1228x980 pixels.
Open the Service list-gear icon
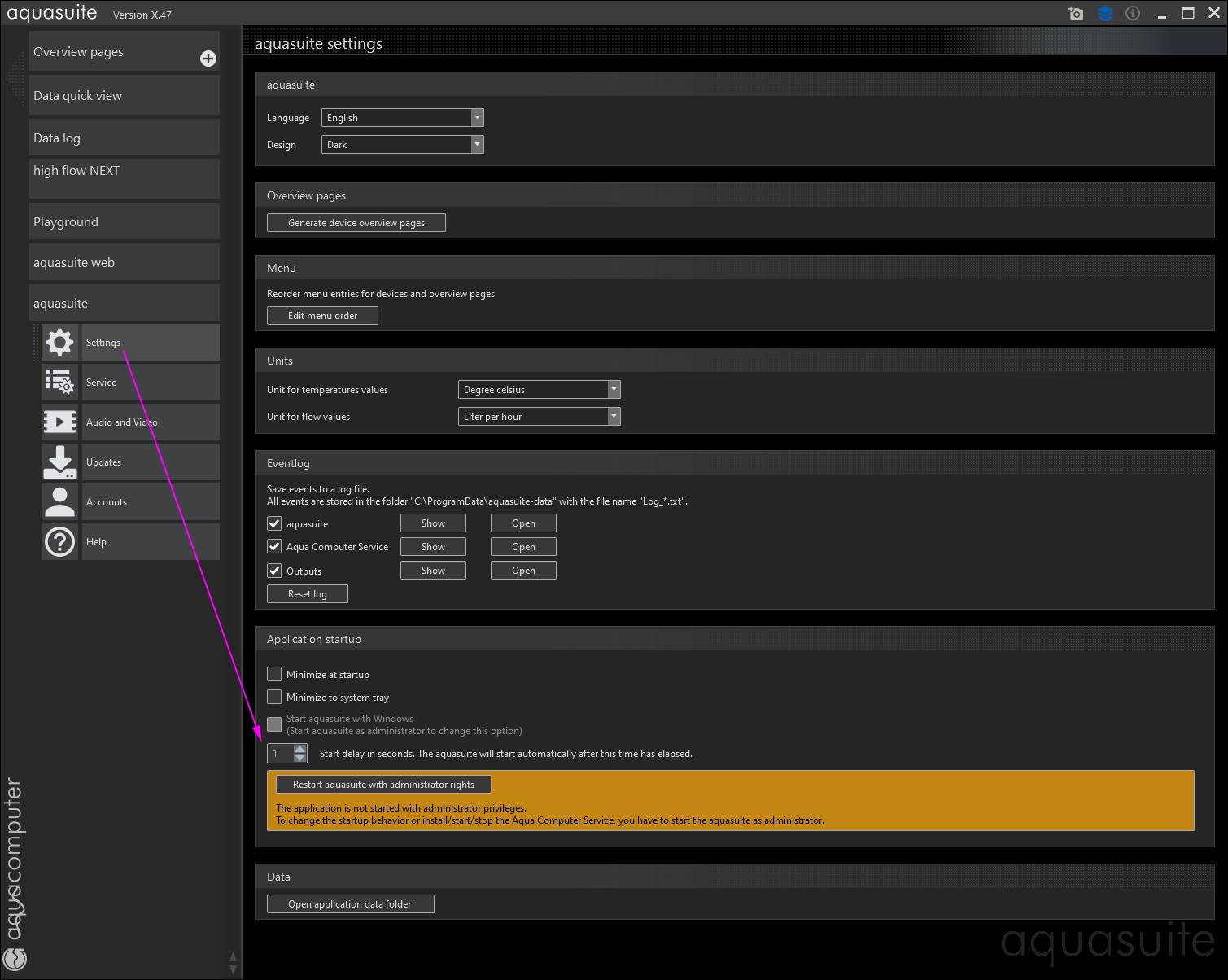pyautogui.click(x=59, y=382)
